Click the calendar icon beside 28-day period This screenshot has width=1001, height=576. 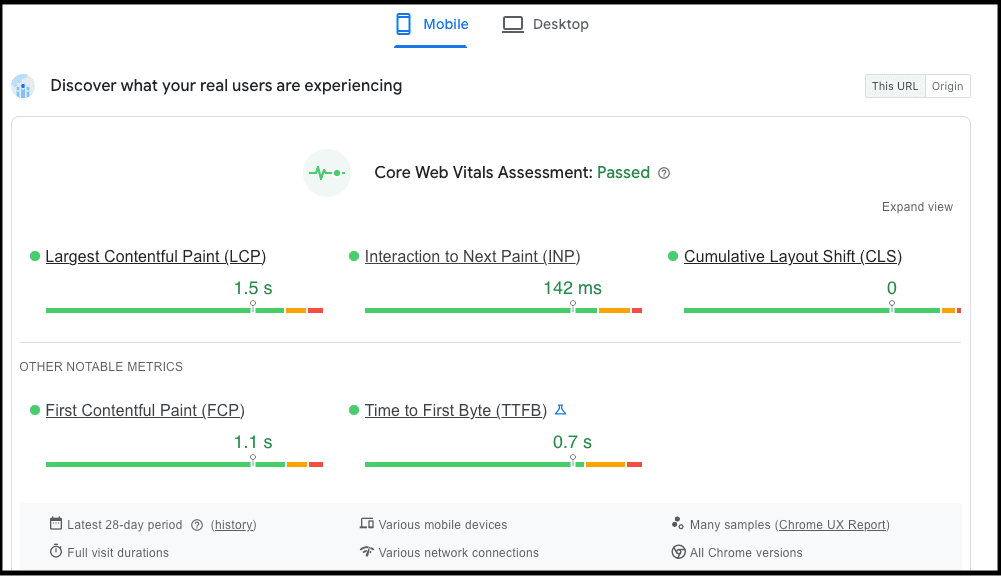[x=56, y=524]
